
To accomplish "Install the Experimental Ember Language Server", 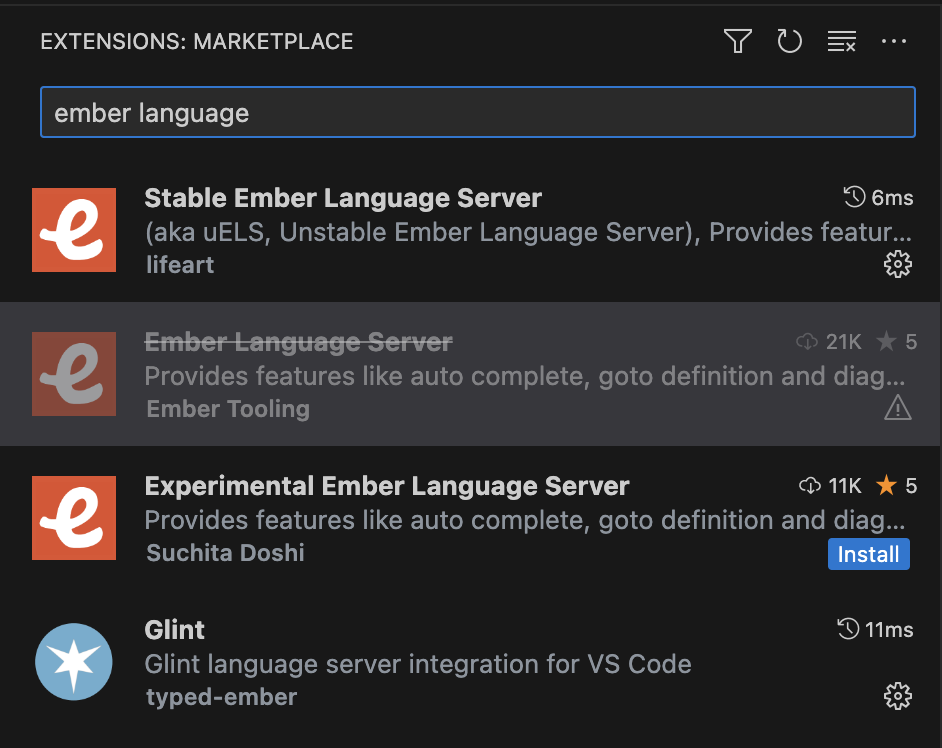I will pyautogui.click(x=868, y=554).
